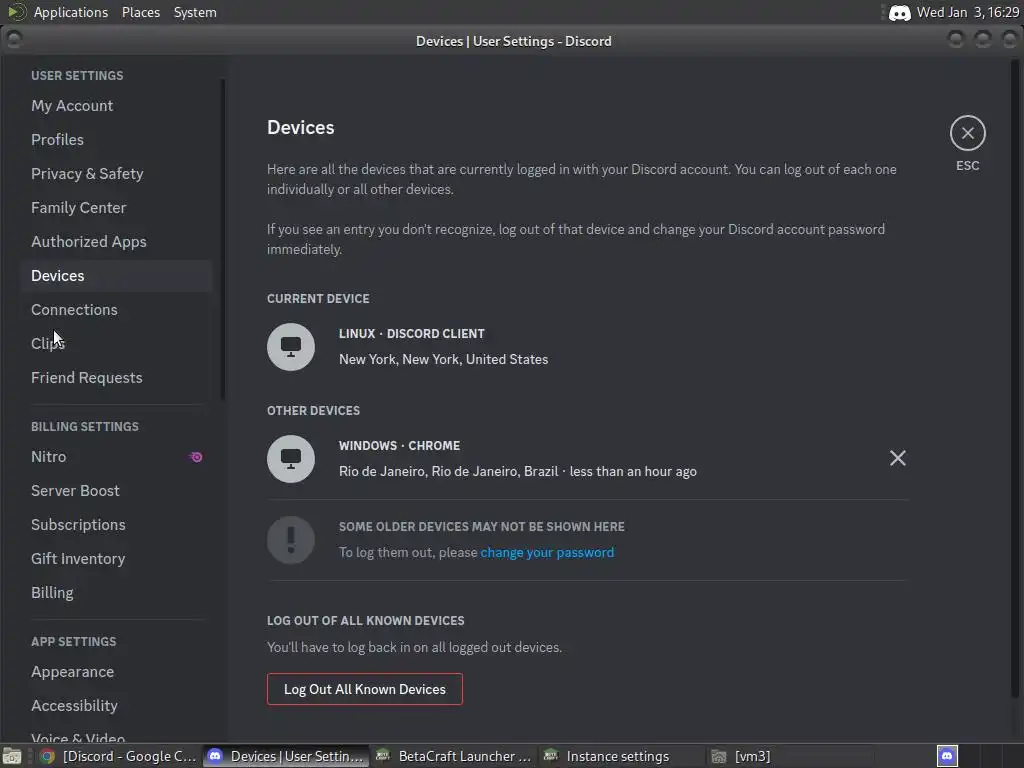Screen dimensions: 1024x768
Task: Go to Profiles settings
Action: 116,140
